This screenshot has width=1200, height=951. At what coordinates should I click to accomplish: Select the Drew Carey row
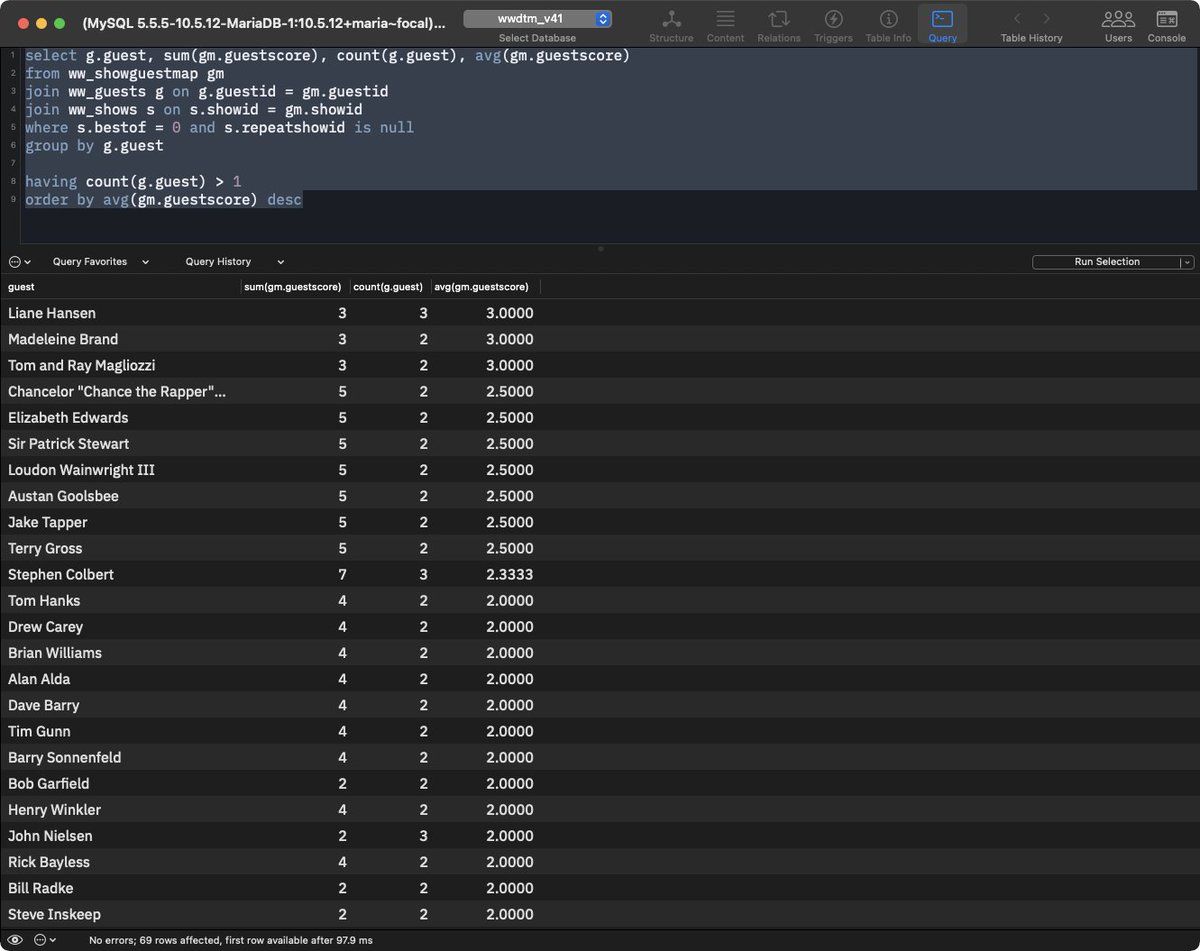coord(600,626)
